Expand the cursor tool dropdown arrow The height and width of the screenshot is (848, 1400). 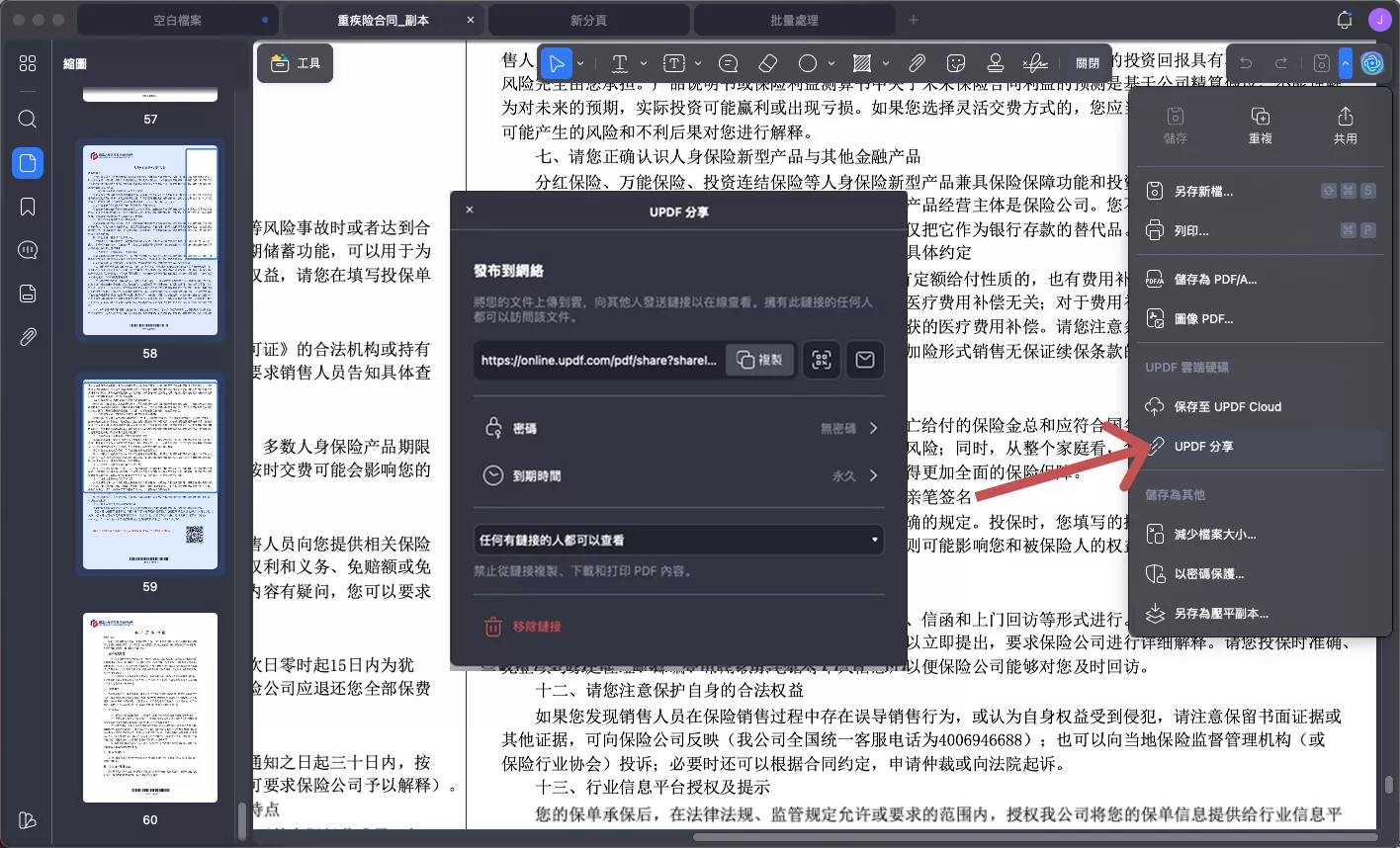(580, 64)
